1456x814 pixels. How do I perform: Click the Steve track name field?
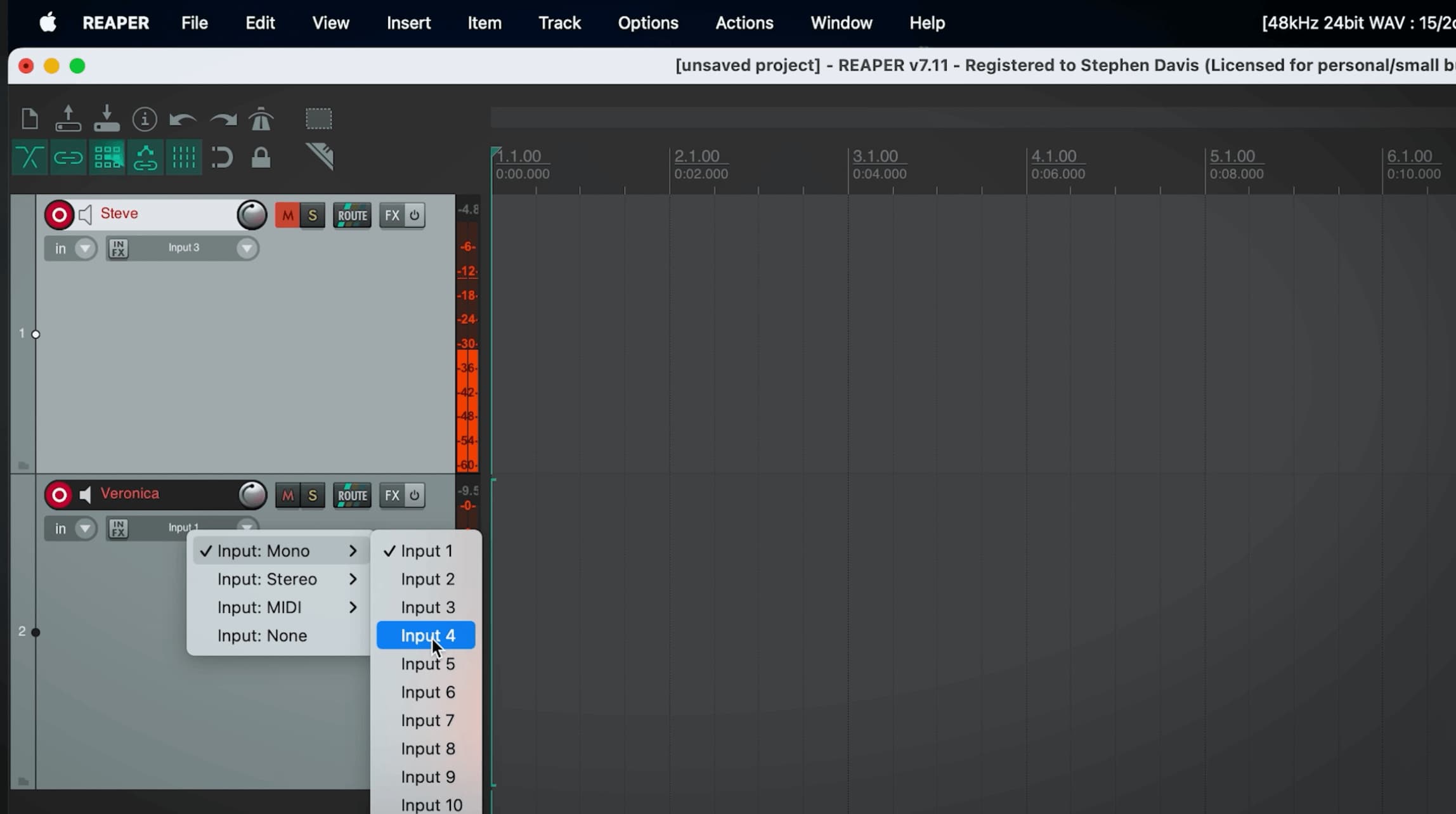tap(165, 214)
